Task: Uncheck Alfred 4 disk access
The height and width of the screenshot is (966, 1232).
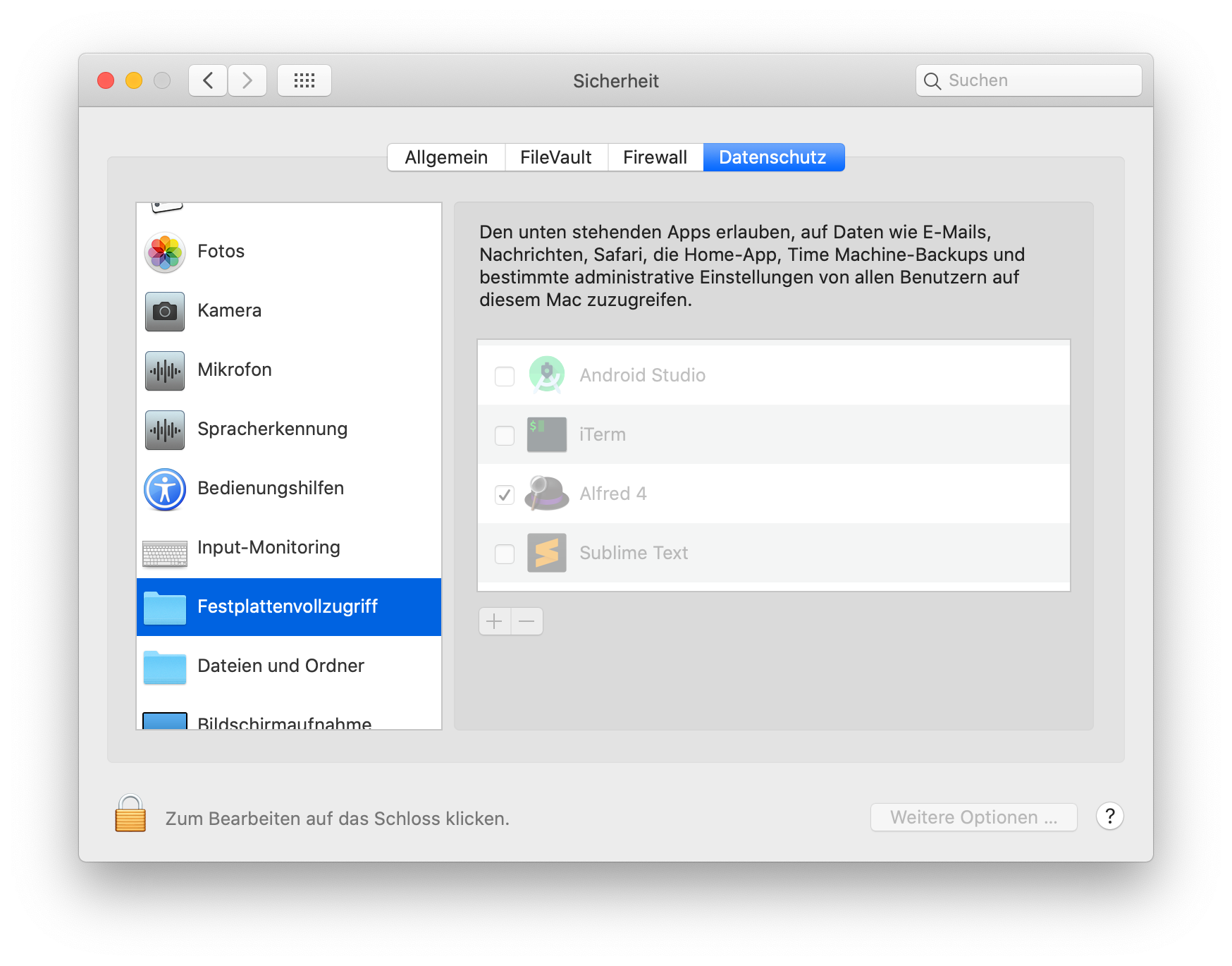Action: pyautogui.click(x=504, y=494)
